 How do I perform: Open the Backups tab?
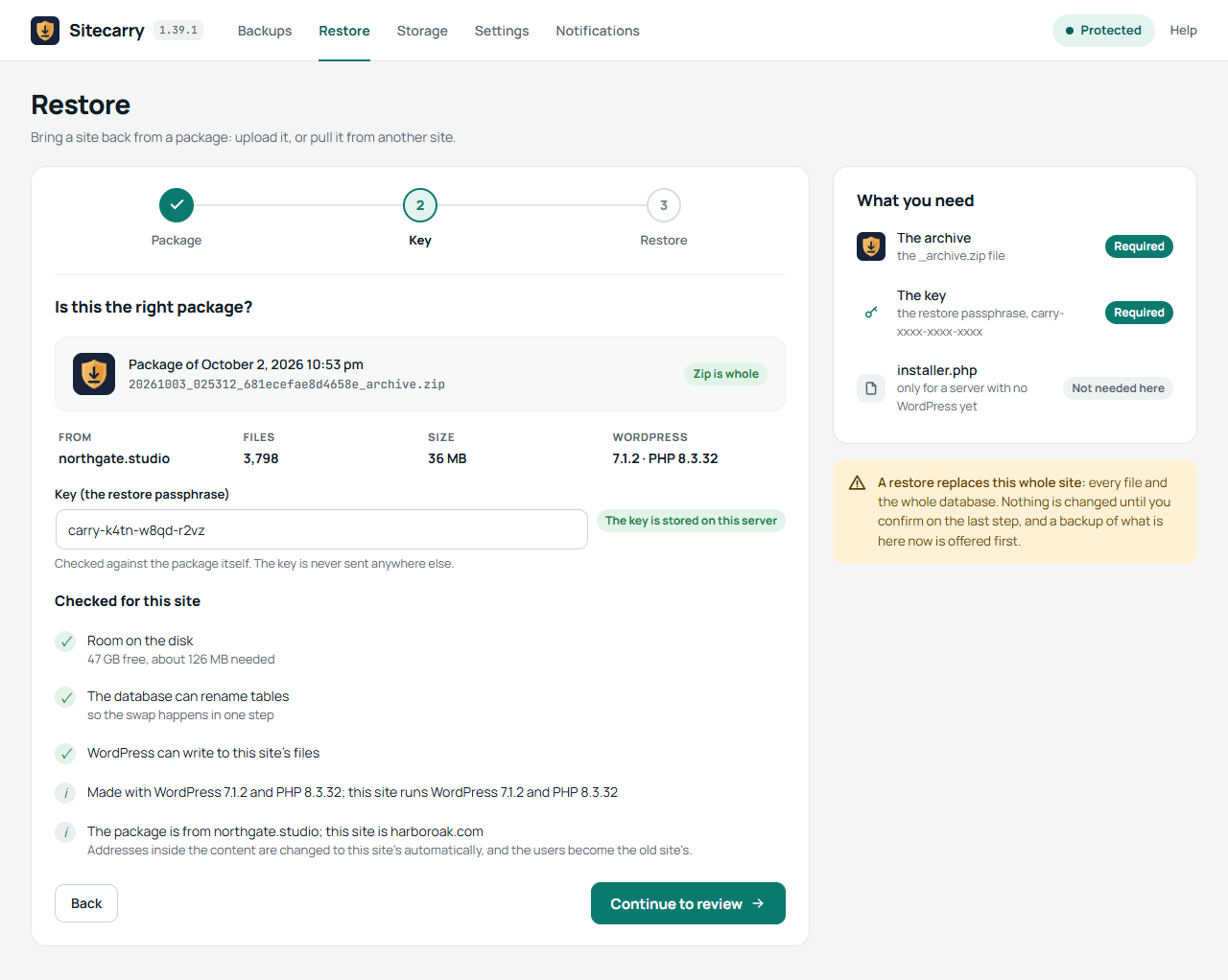click(x=265, y=31)
